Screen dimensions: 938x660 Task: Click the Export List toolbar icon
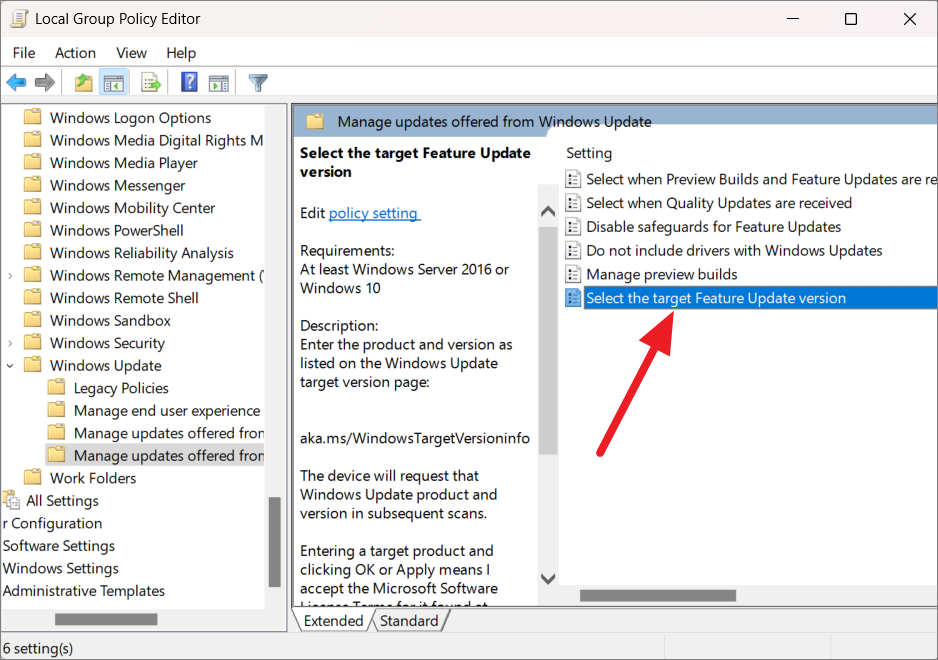151,83
